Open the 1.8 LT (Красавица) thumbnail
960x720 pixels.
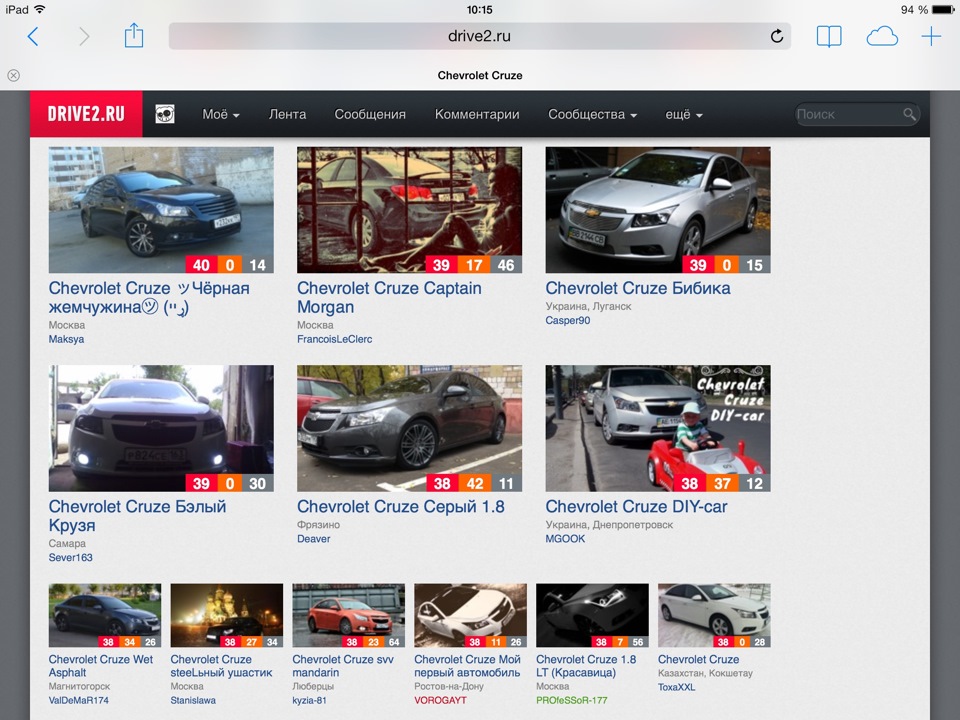coord(592,615)
